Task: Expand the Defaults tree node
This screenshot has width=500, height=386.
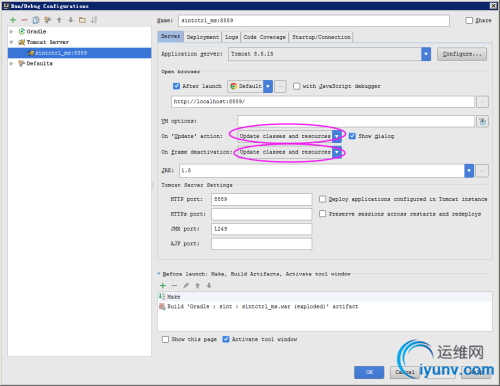Action: (11, 63)
